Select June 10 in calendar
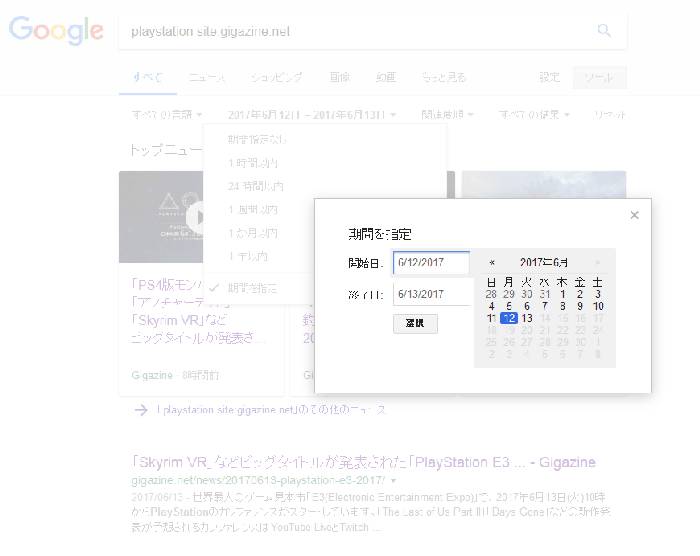Screen dimensions: 700x556 598,306
